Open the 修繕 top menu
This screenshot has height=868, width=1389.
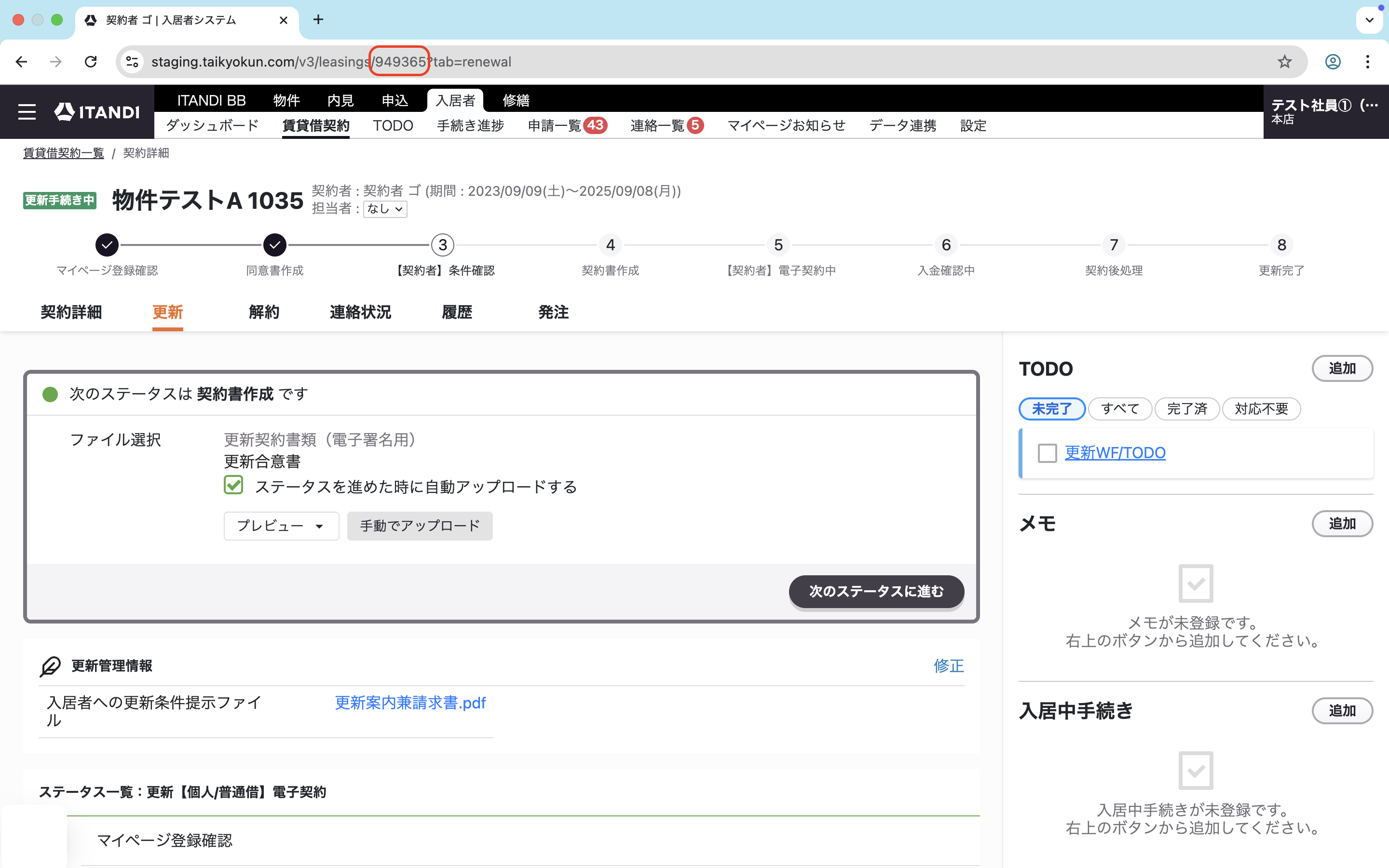click(x=516, y=100)
